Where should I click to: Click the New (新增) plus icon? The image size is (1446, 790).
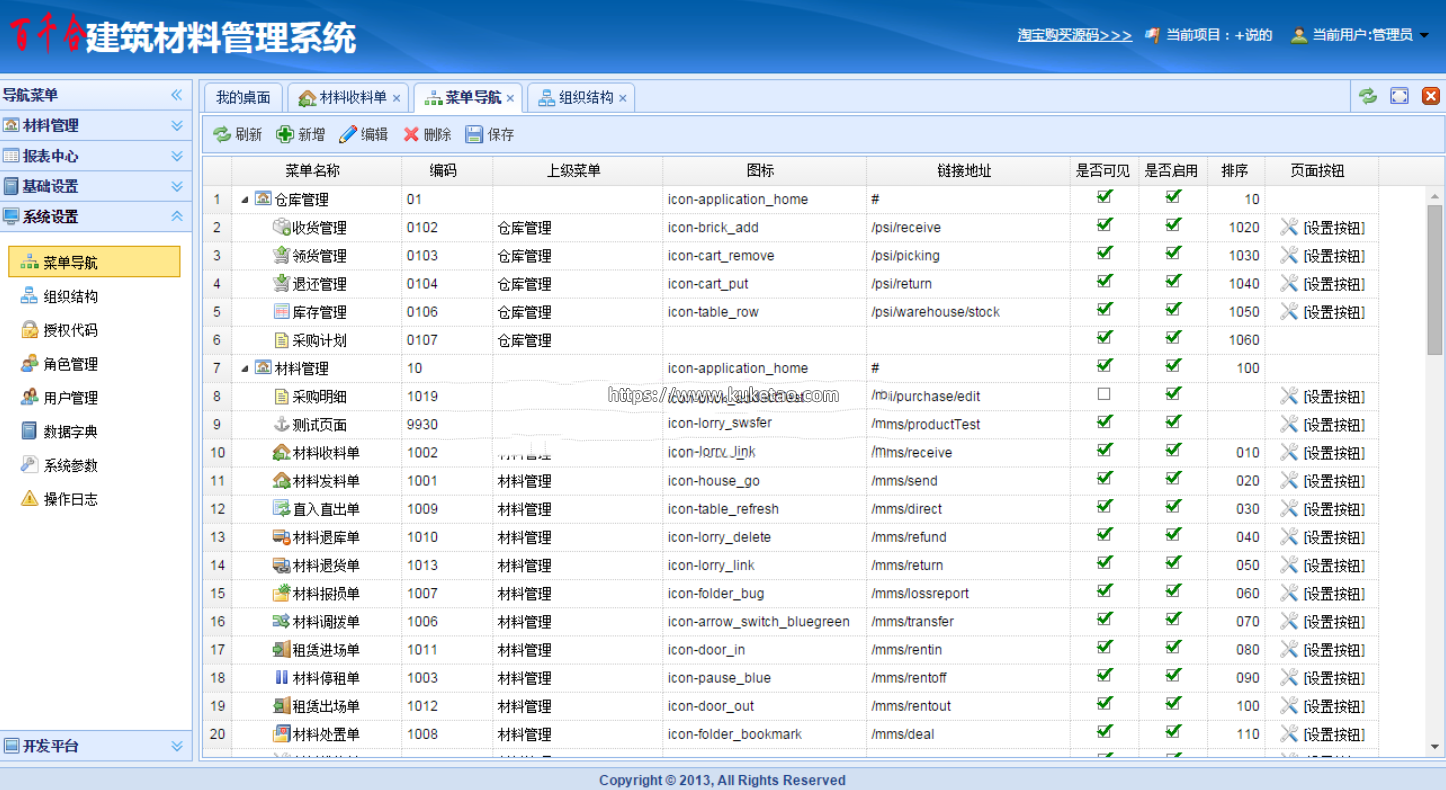coord(285,135)
